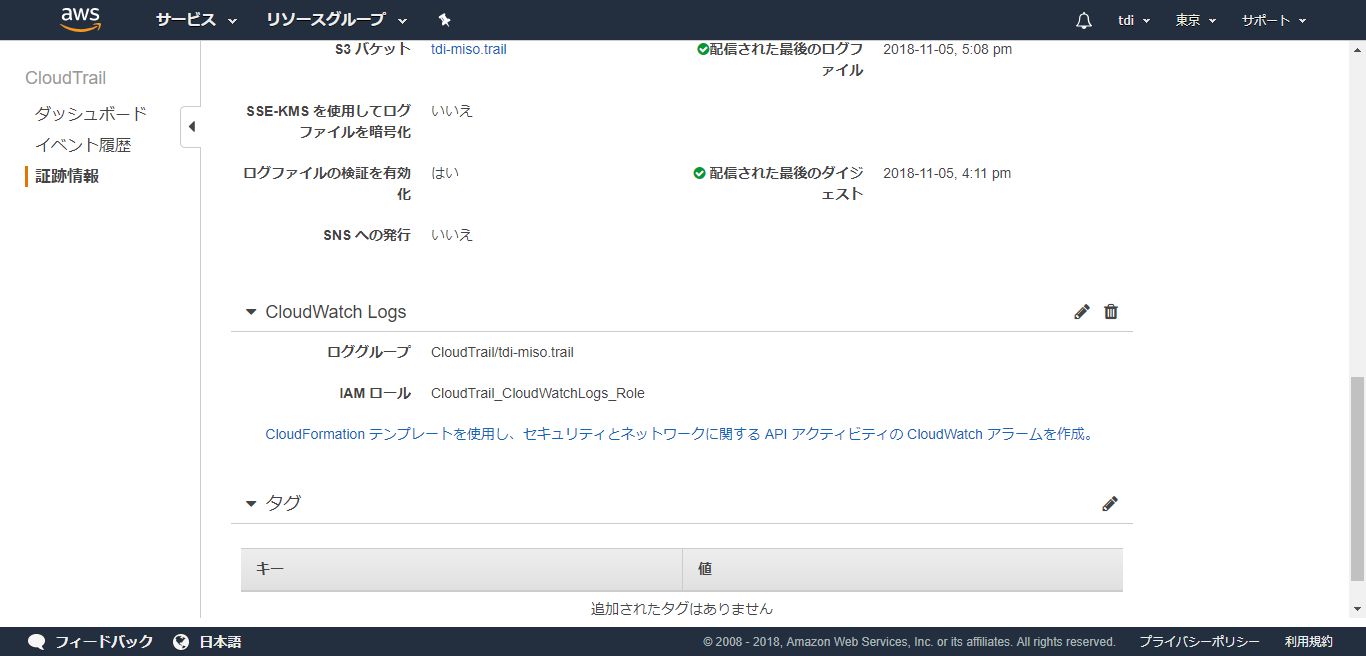
Task: Collapse the CloudWatch Logs section
Action: pyautogui.click(x=251, y=312)
